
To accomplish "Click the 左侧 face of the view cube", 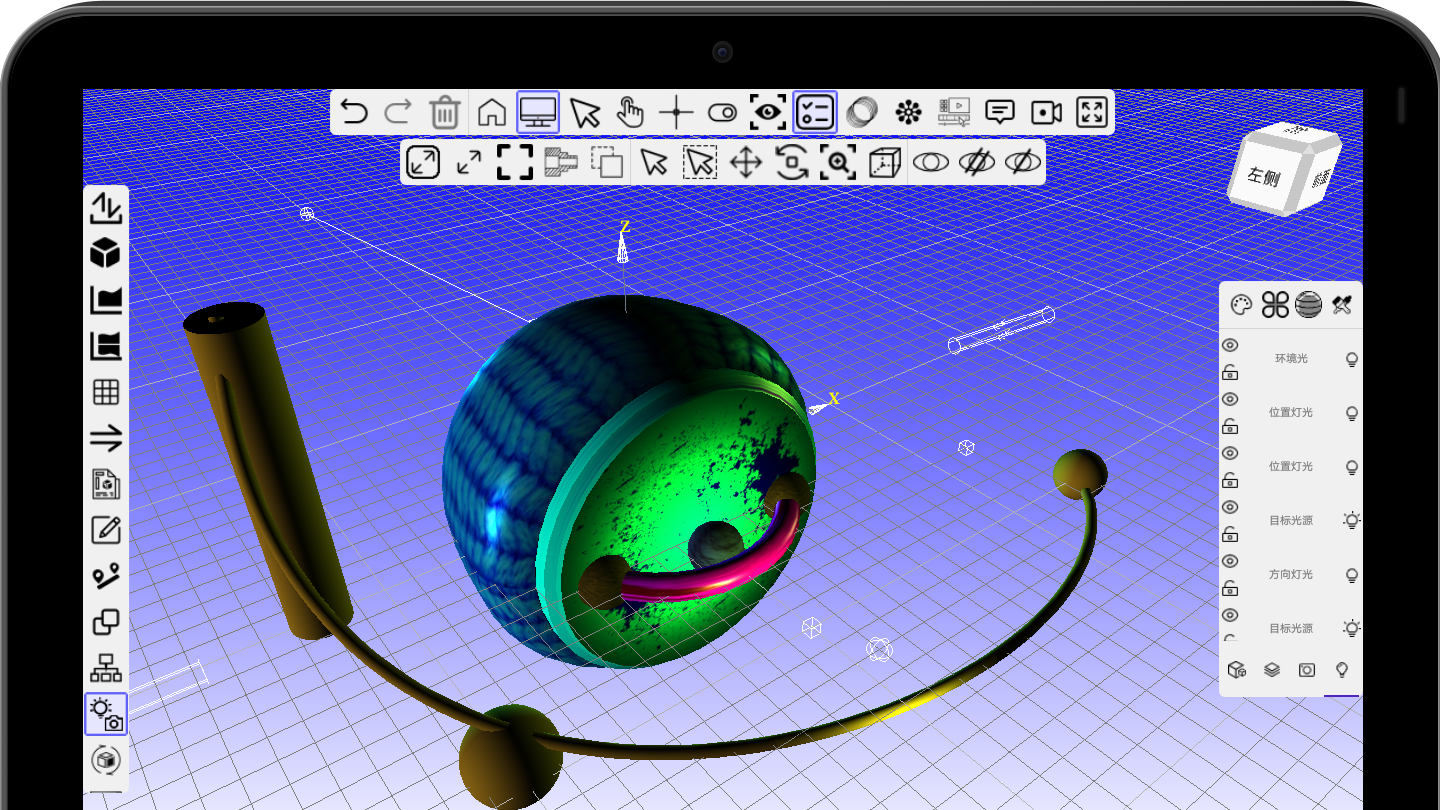I will tap(1263, 177).
